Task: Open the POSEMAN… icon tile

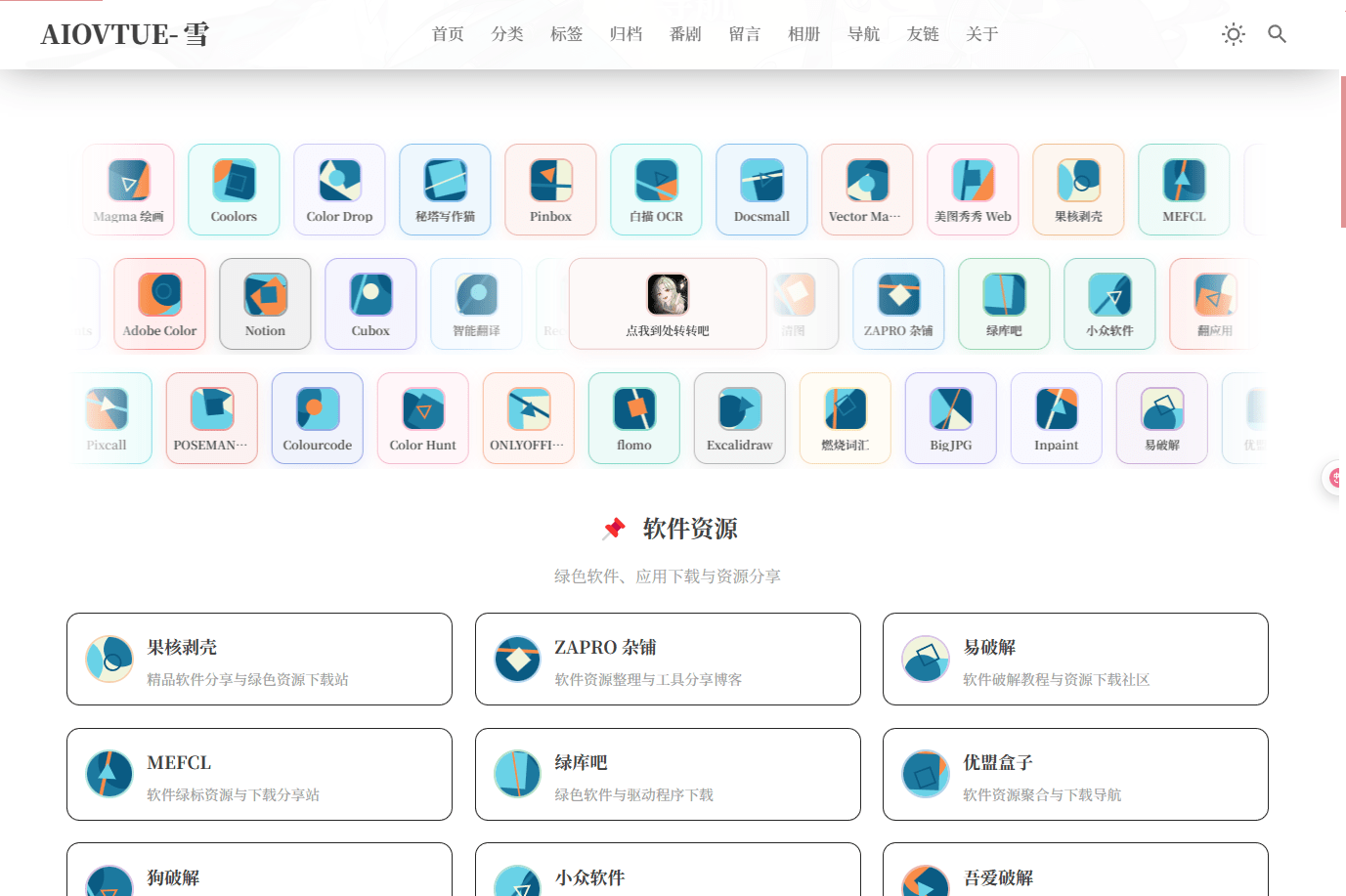Action: pyautogui.click(x=212, y=418)
